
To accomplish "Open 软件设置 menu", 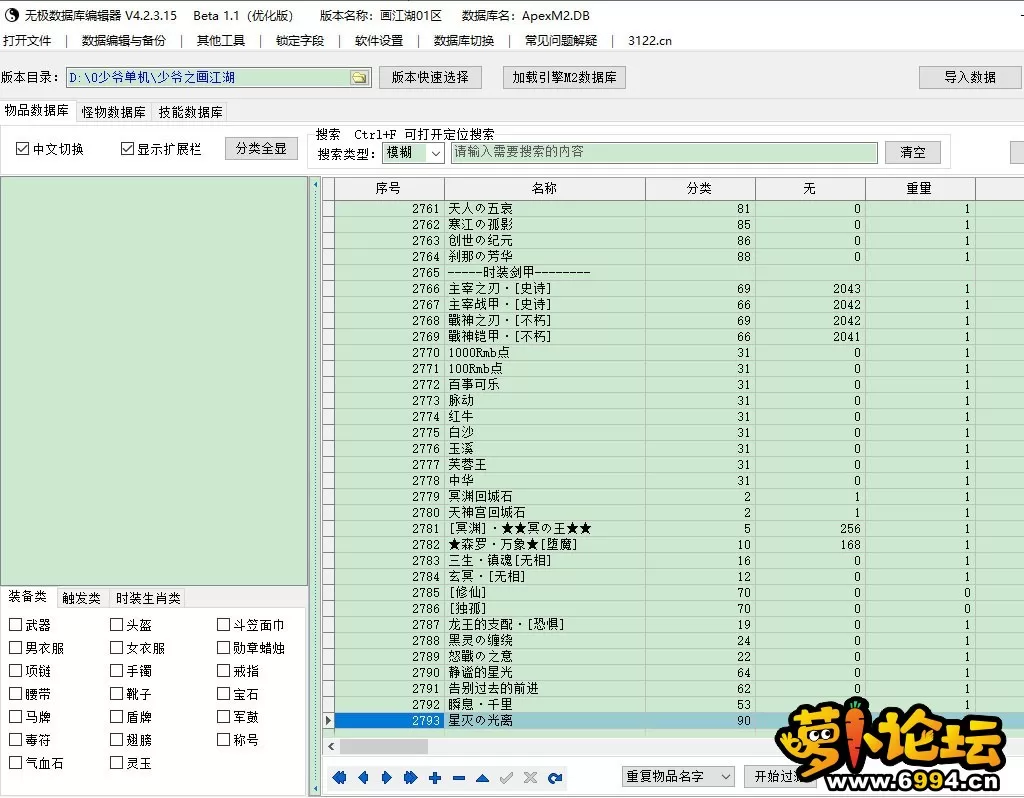I will pos(379,40).
